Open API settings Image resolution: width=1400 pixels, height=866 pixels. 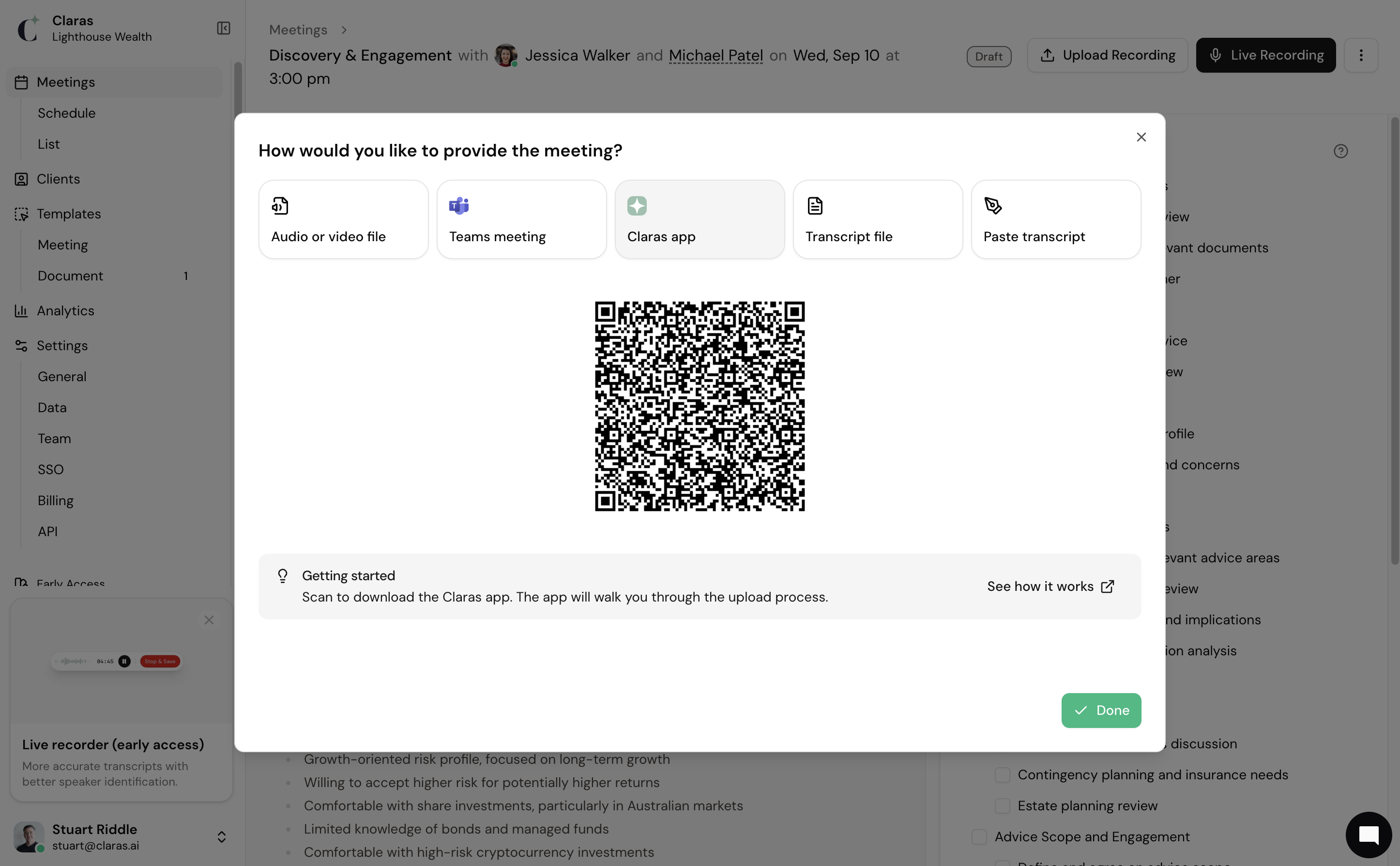(x=47, y=531)
